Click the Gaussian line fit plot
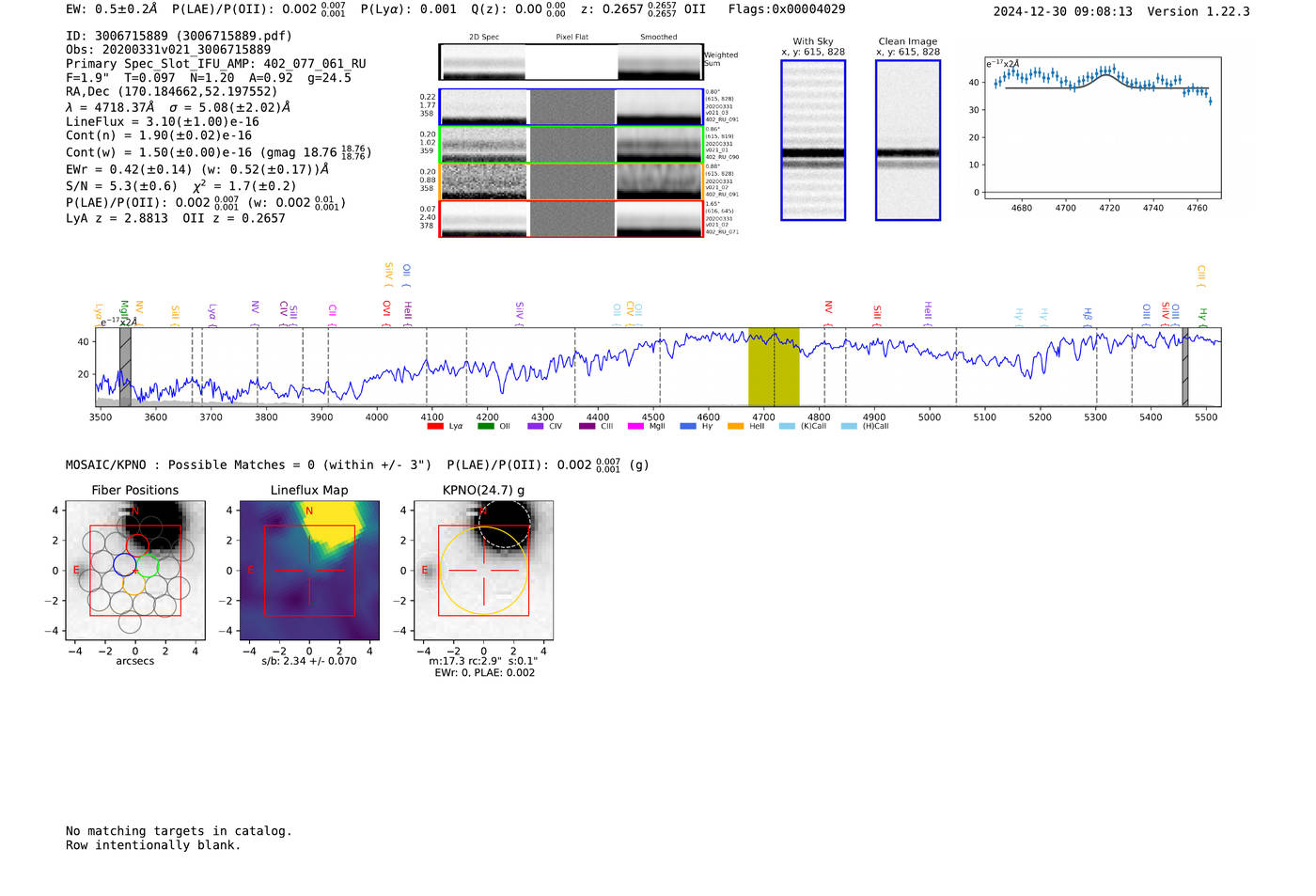This screenshot has height=896, width=1316. pos(1102,128)
